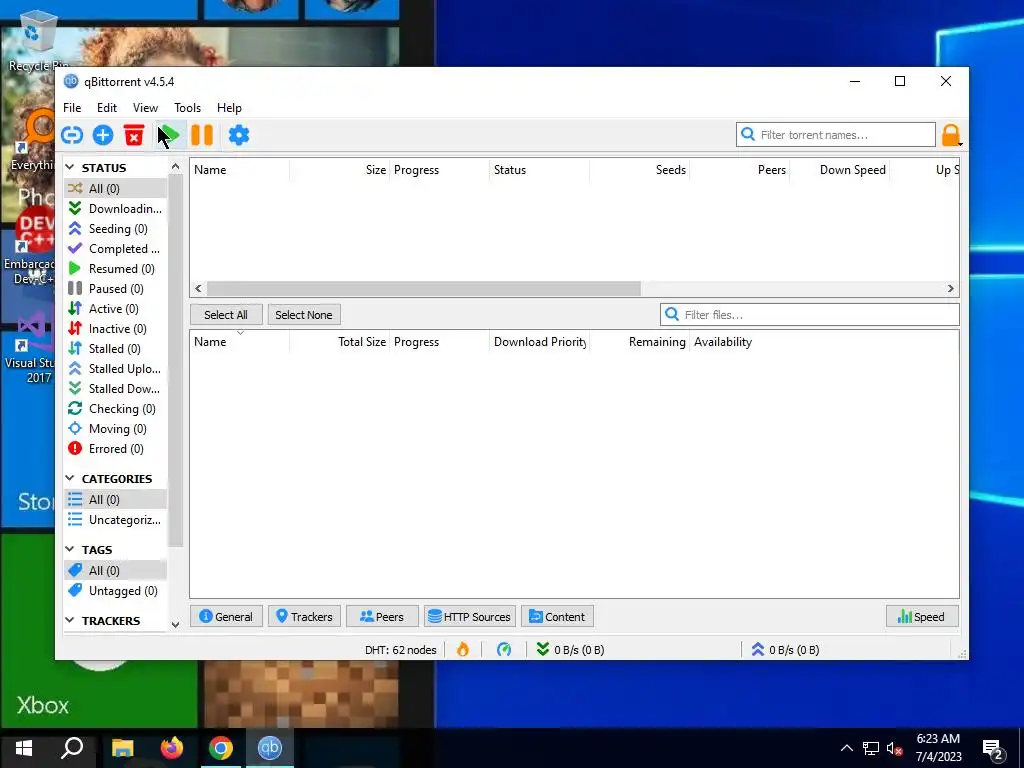
Task: Click the orange lock qBittorrent icon
Action: (951, 135)
